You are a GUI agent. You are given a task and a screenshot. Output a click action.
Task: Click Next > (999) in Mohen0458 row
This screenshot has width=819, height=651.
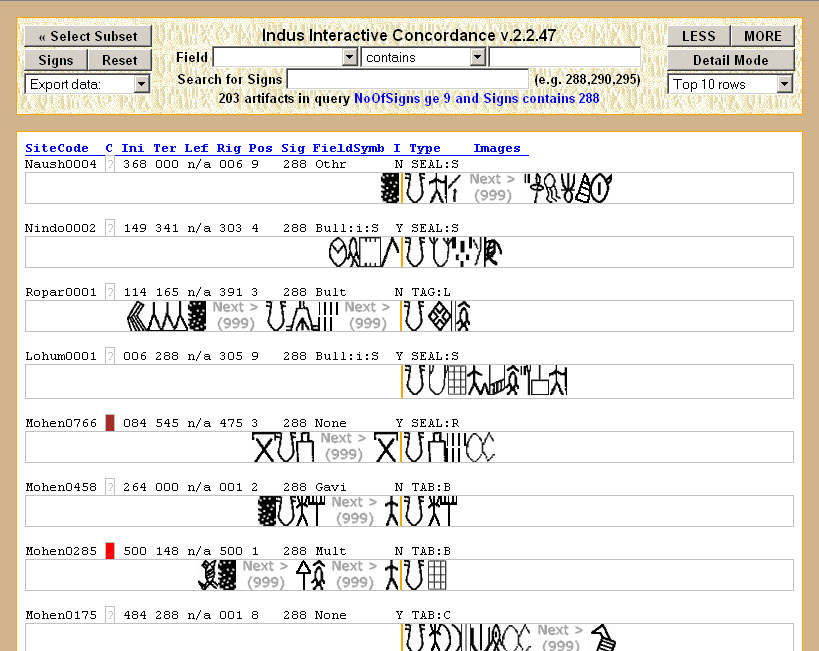pyautogui.click(x=355, y=510)
